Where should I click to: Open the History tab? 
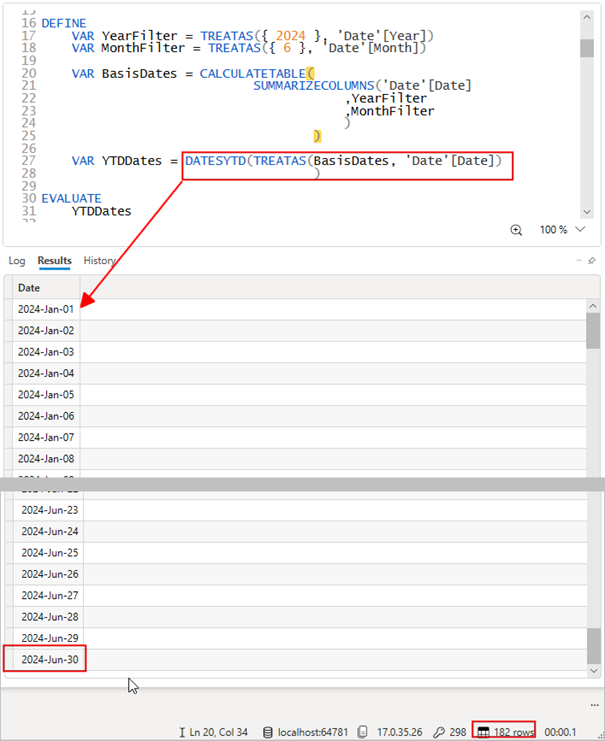click(99, 260)
